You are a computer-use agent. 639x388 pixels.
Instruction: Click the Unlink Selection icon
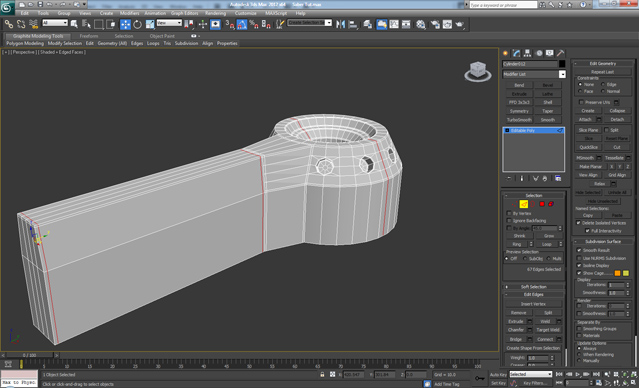(x=21, y=24)
